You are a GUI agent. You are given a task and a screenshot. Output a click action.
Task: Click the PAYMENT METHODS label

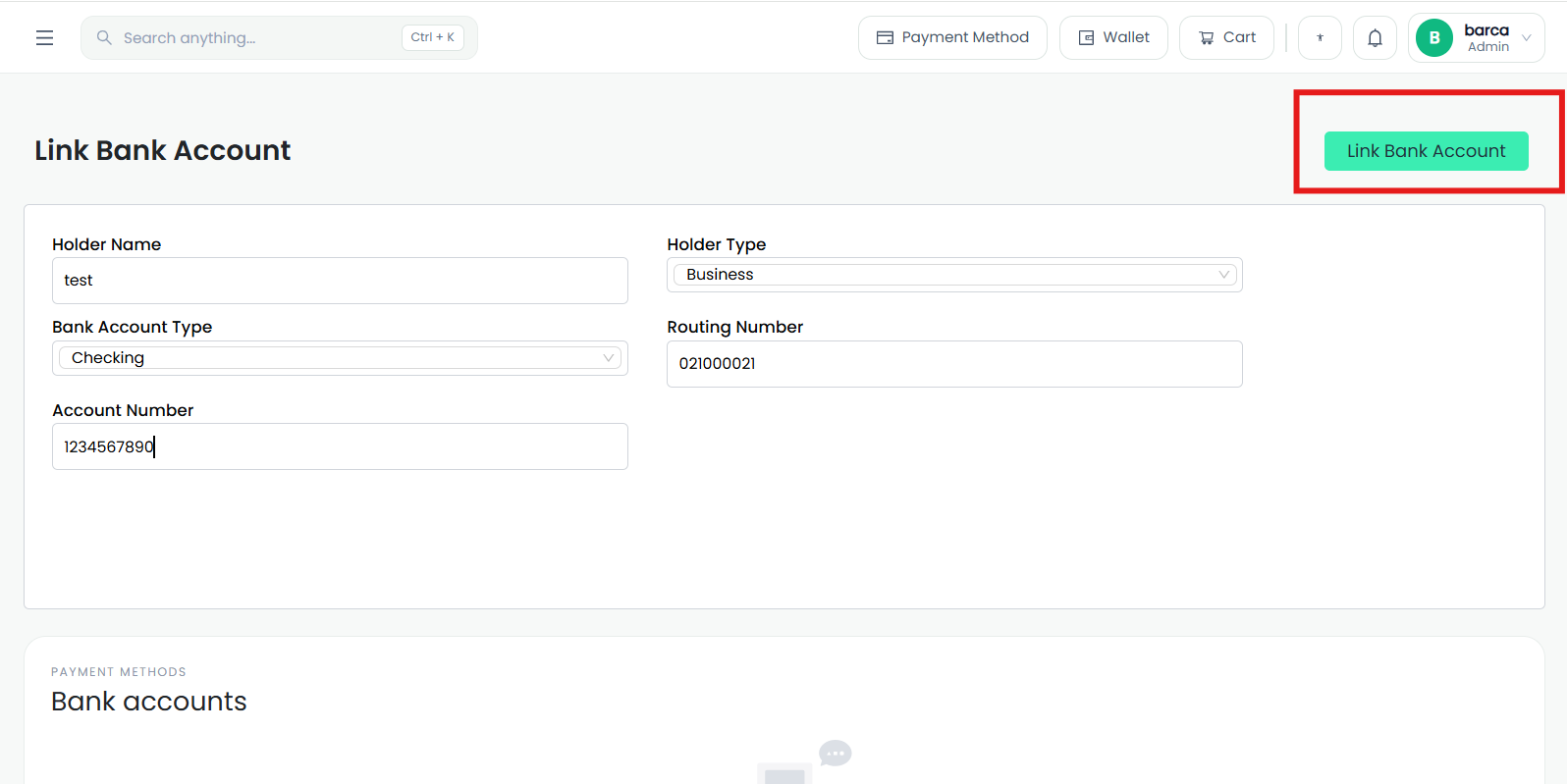pos(119,672)
